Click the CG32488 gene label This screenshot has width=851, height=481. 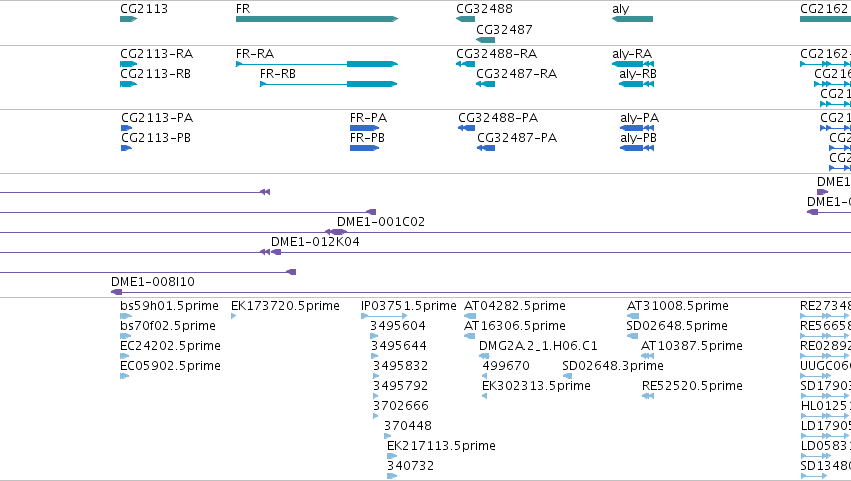484,9
